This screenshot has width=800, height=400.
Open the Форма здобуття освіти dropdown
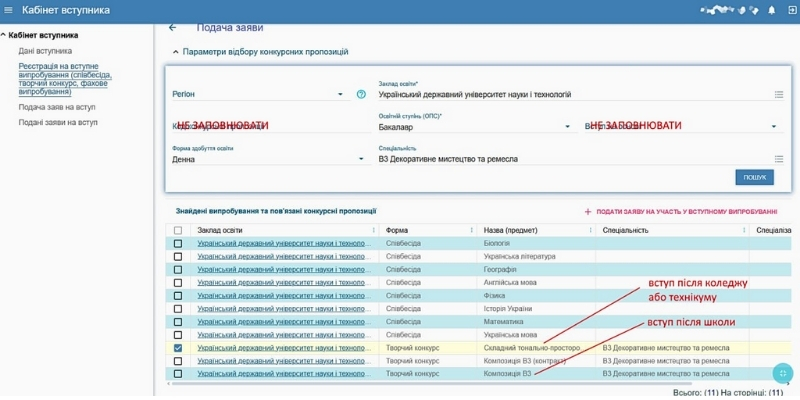pyautogui.click(x=268, y=158)
